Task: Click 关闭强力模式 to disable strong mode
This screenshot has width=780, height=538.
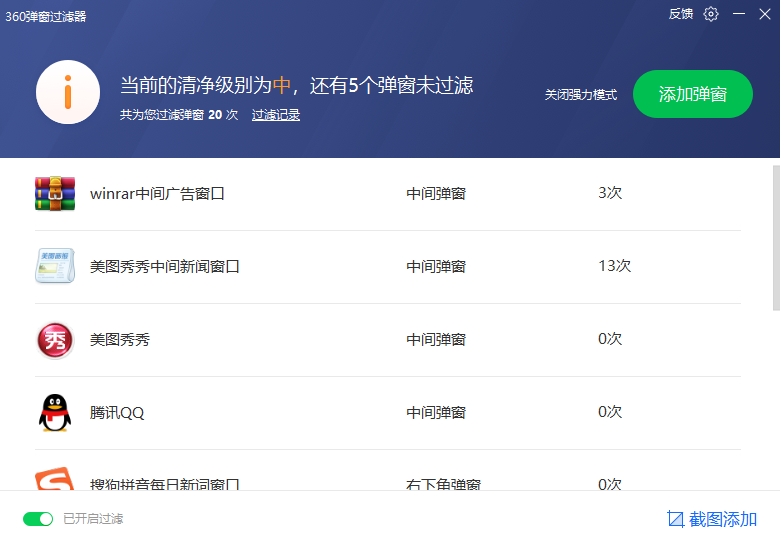Action: (581, 94)
